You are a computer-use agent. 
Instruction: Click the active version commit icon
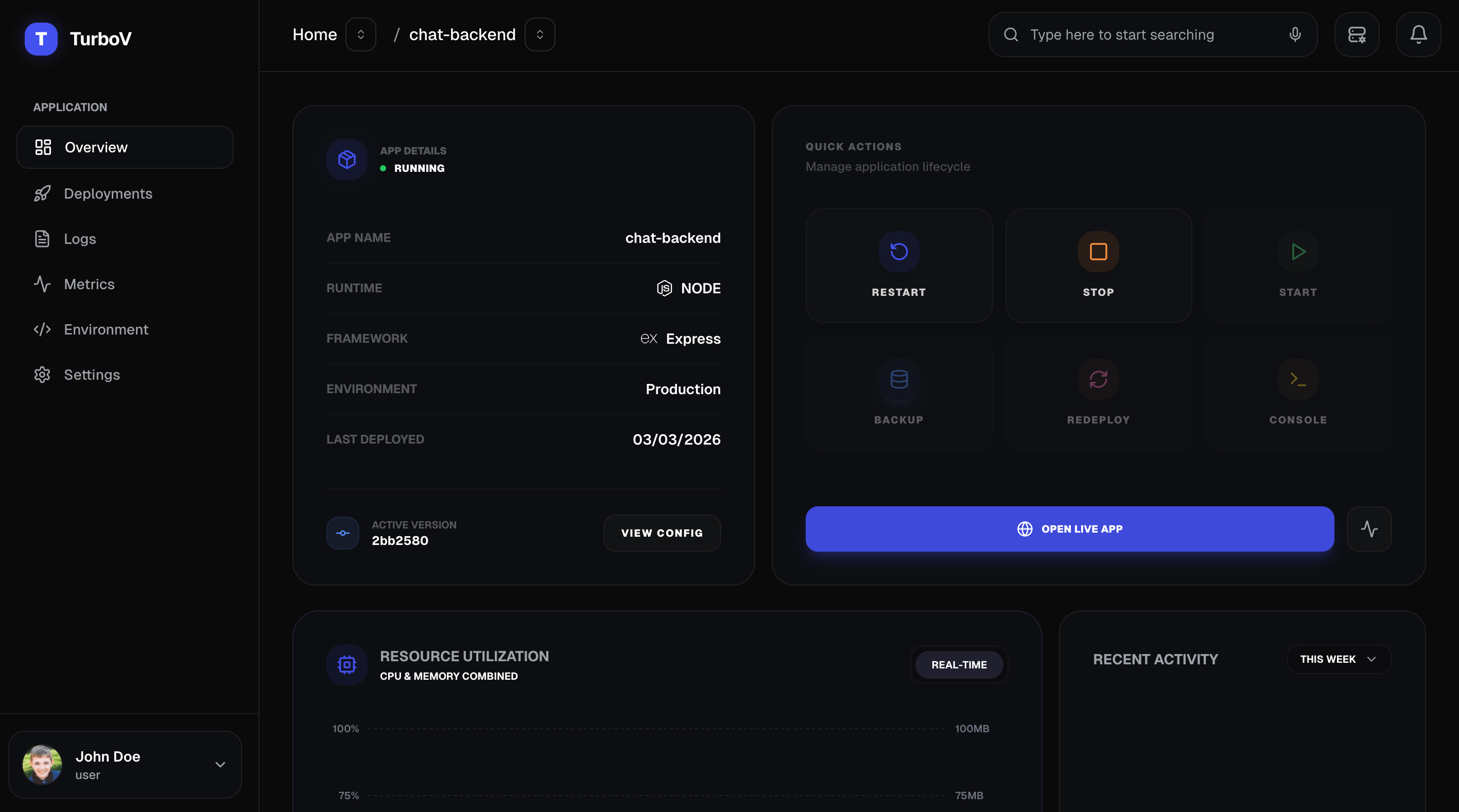[343, 533]
